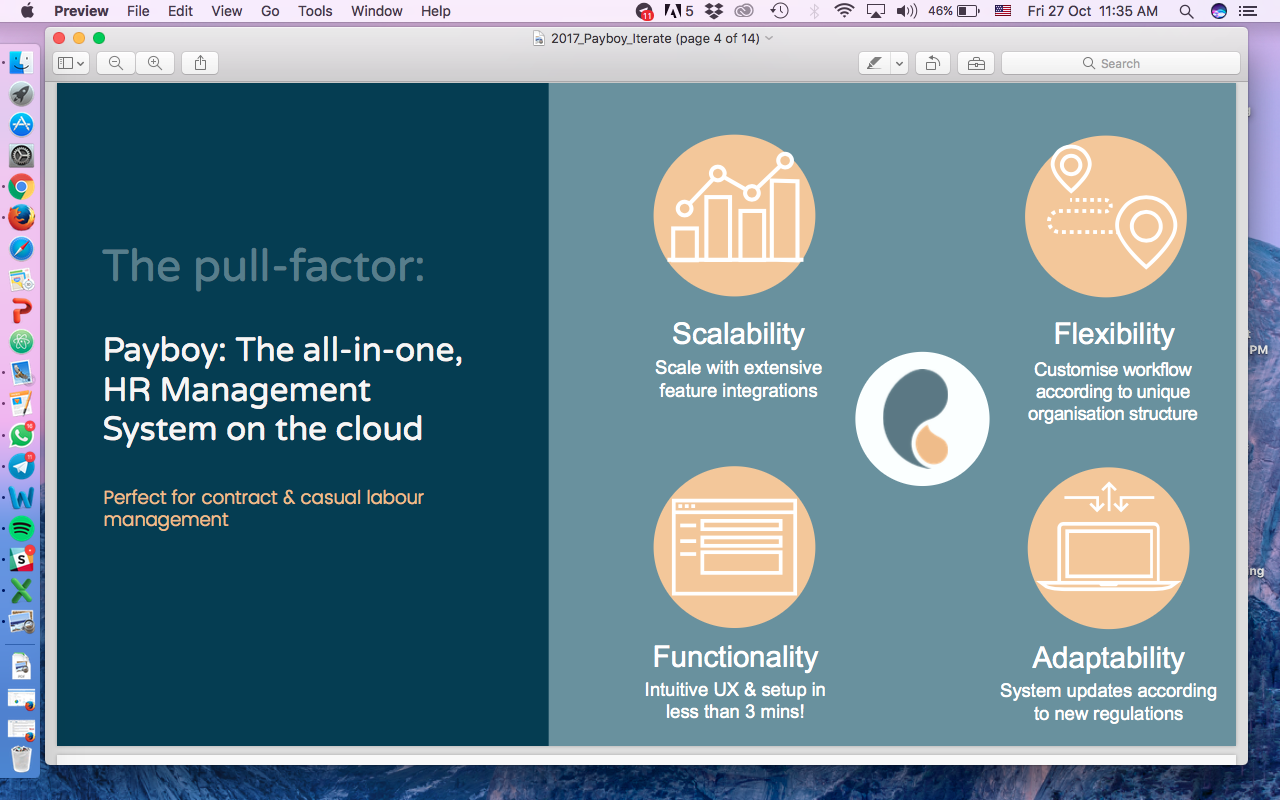The width and height of the screenshot is (1280, 800).
Task: Open the Atom editor in the Dock
Action: click(21, 342)
